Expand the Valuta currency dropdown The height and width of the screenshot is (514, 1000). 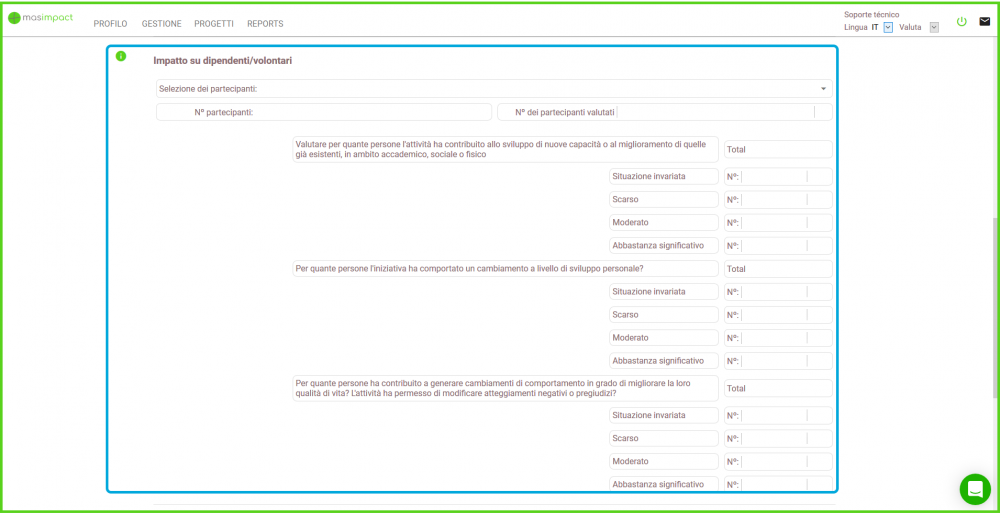[x=934, y=28]
